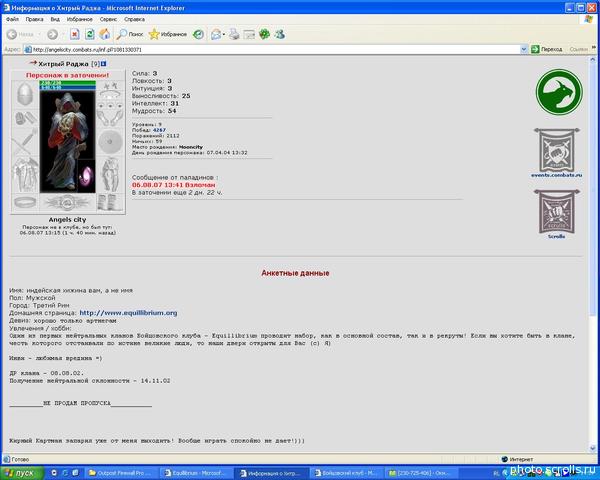Open the Правка menu
600x480 pixels.
coord(34,19)
